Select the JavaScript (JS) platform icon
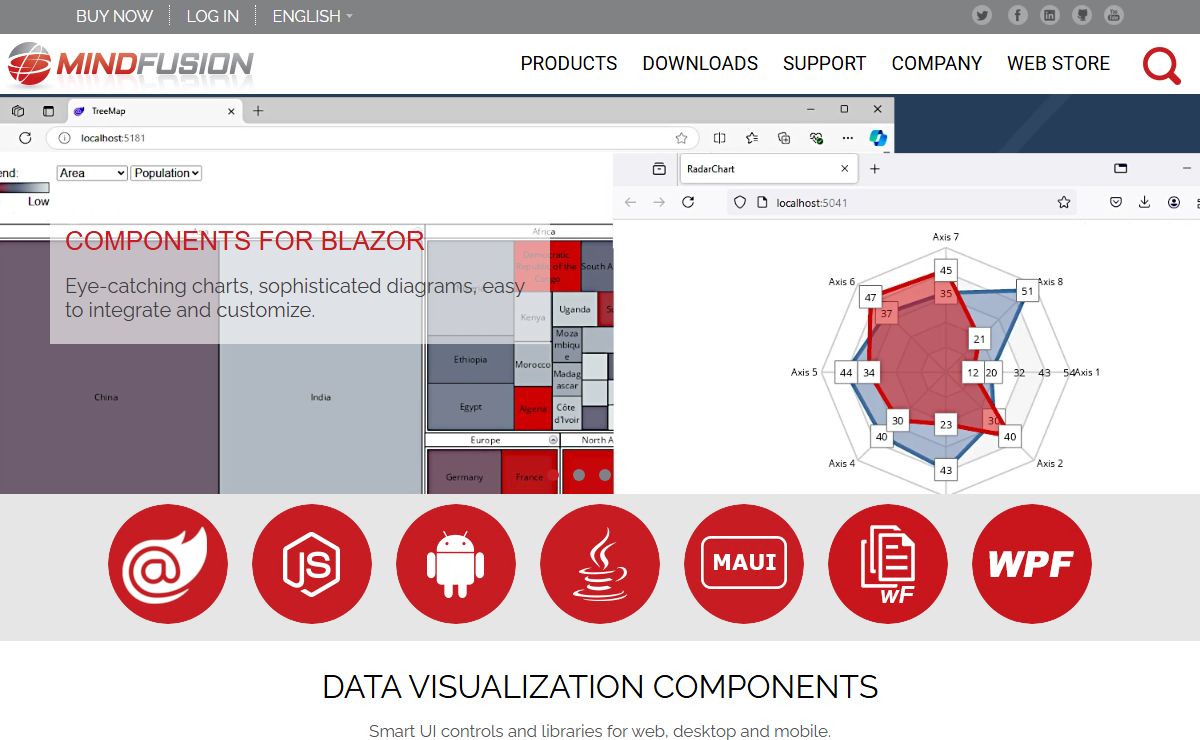The image size is (1200, 740). [312, 564]
